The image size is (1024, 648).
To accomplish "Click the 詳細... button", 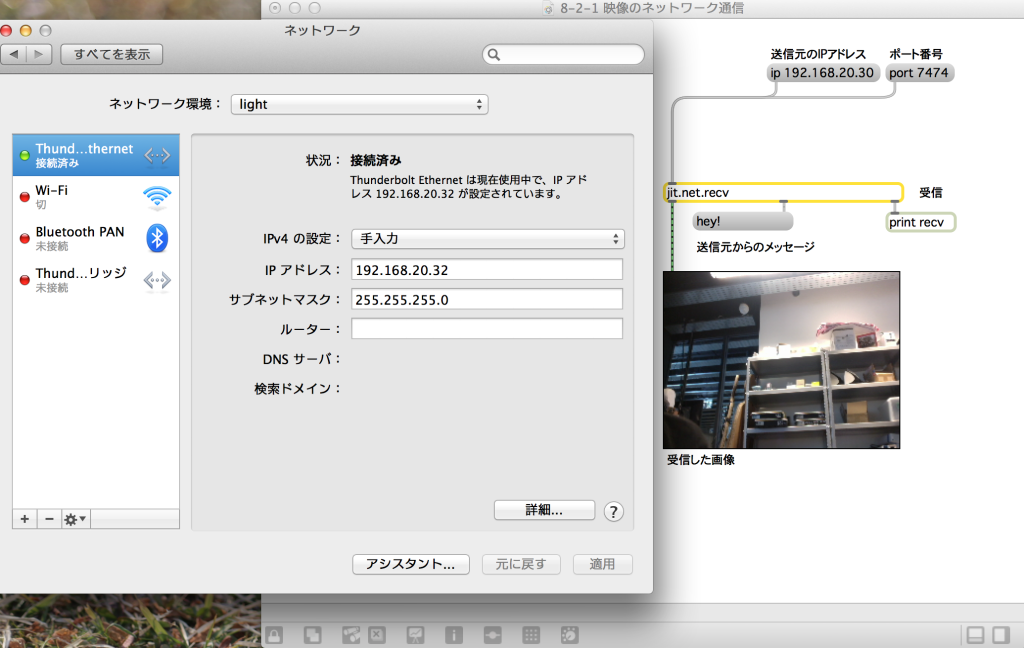I will pos(544,510).
